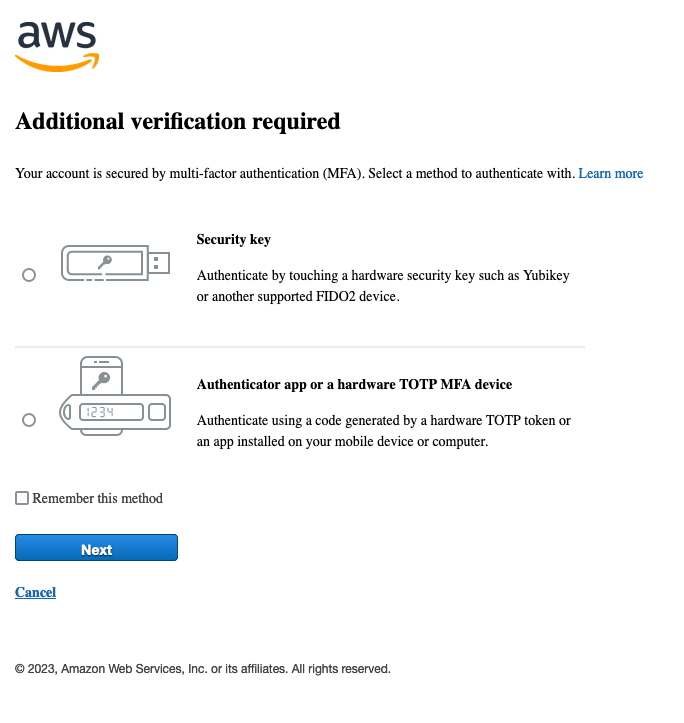Click the Authenticator app or hardware TOTP heading

tap(354, 384)
